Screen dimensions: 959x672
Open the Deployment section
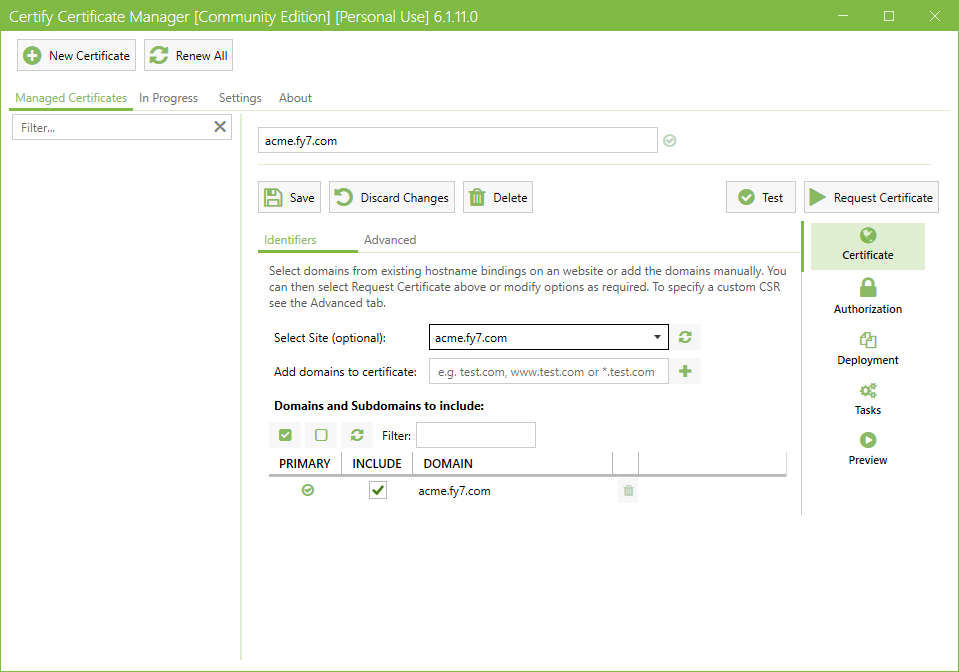[x=868, y=349]
